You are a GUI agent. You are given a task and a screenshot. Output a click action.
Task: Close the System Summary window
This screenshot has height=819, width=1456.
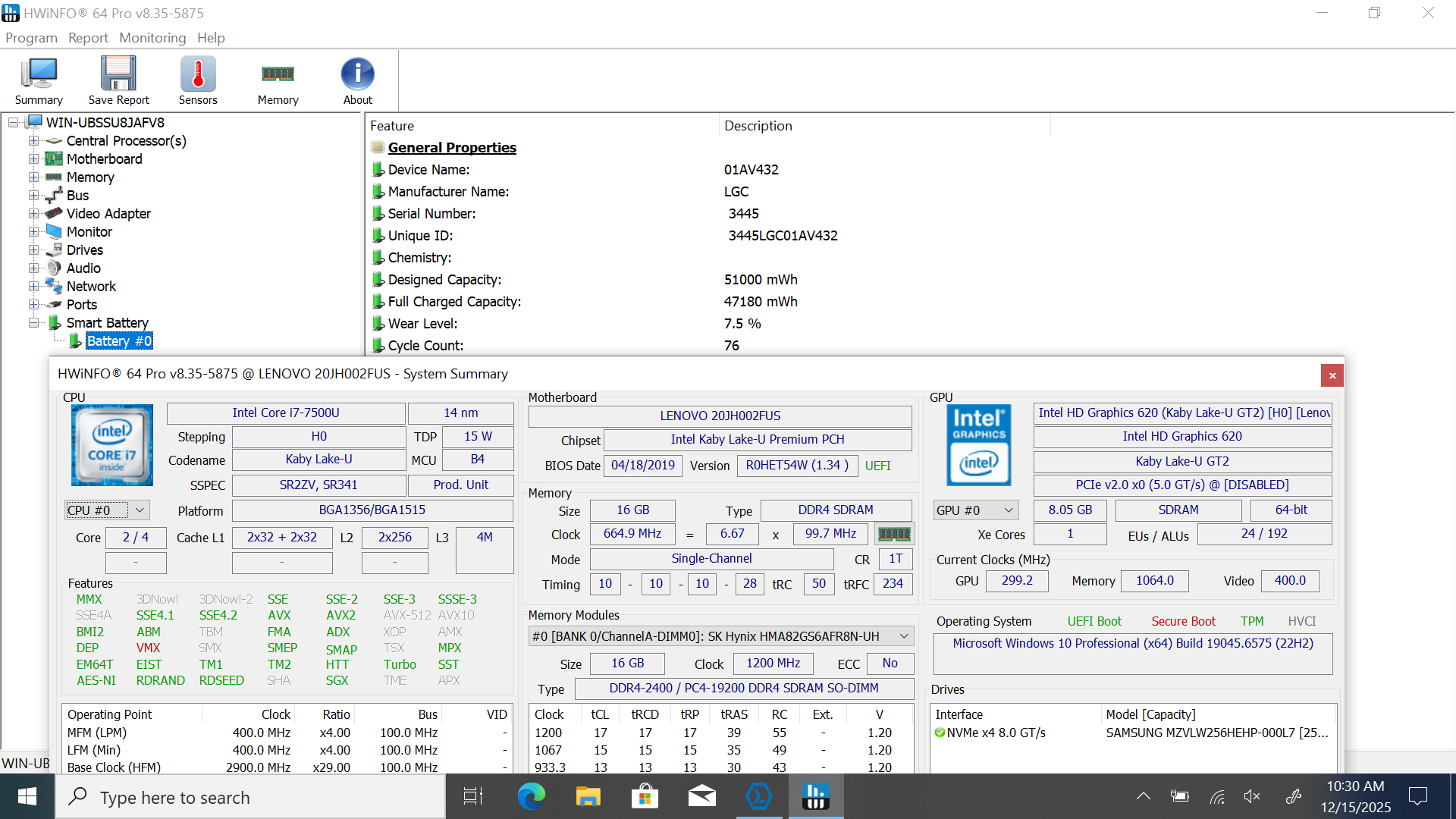click(1332, 375)
